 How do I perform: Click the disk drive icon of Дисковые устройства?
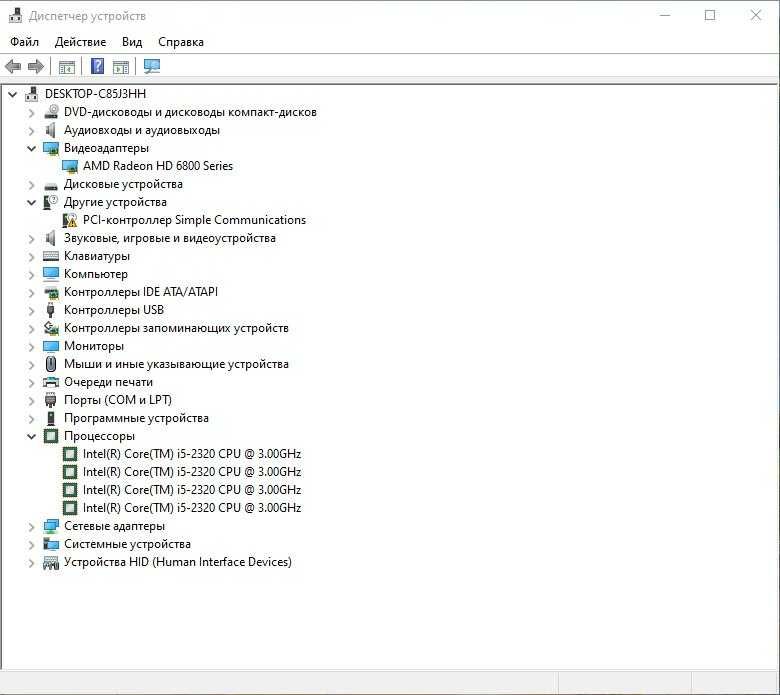pos(51,185)
